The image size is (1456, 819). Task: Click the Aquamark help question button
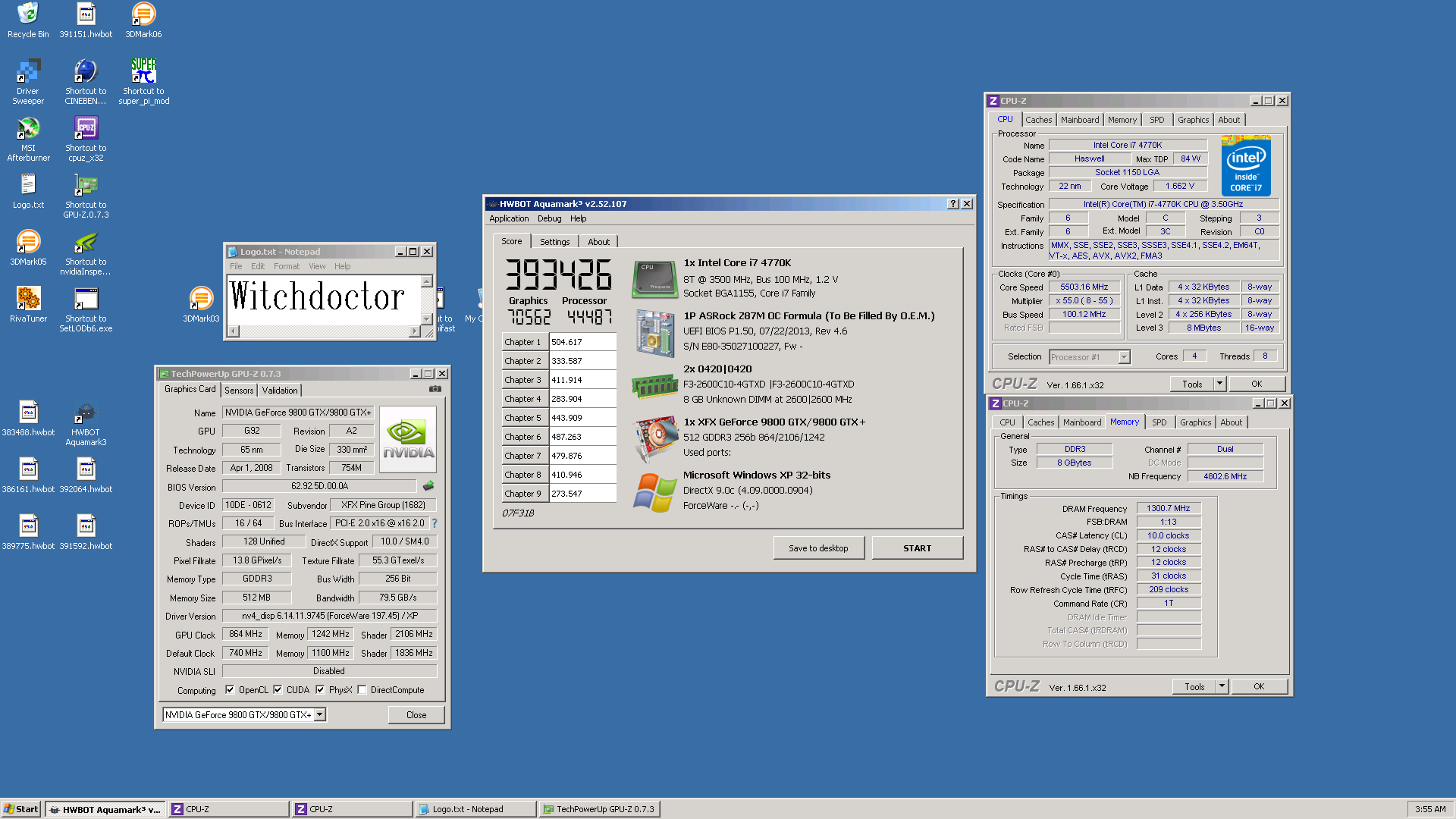pyautogui.click(x=953, y=204)
